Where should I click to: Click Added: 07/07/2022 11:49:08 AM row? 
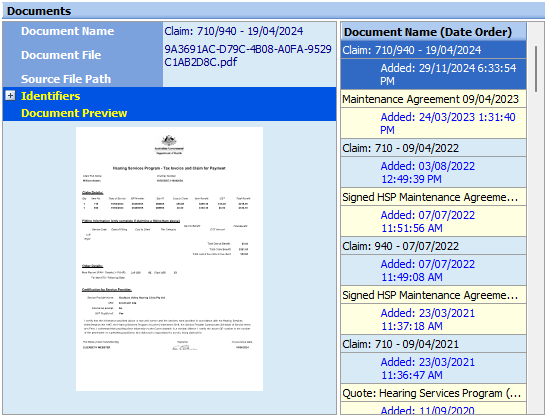(x=434, y=270)
